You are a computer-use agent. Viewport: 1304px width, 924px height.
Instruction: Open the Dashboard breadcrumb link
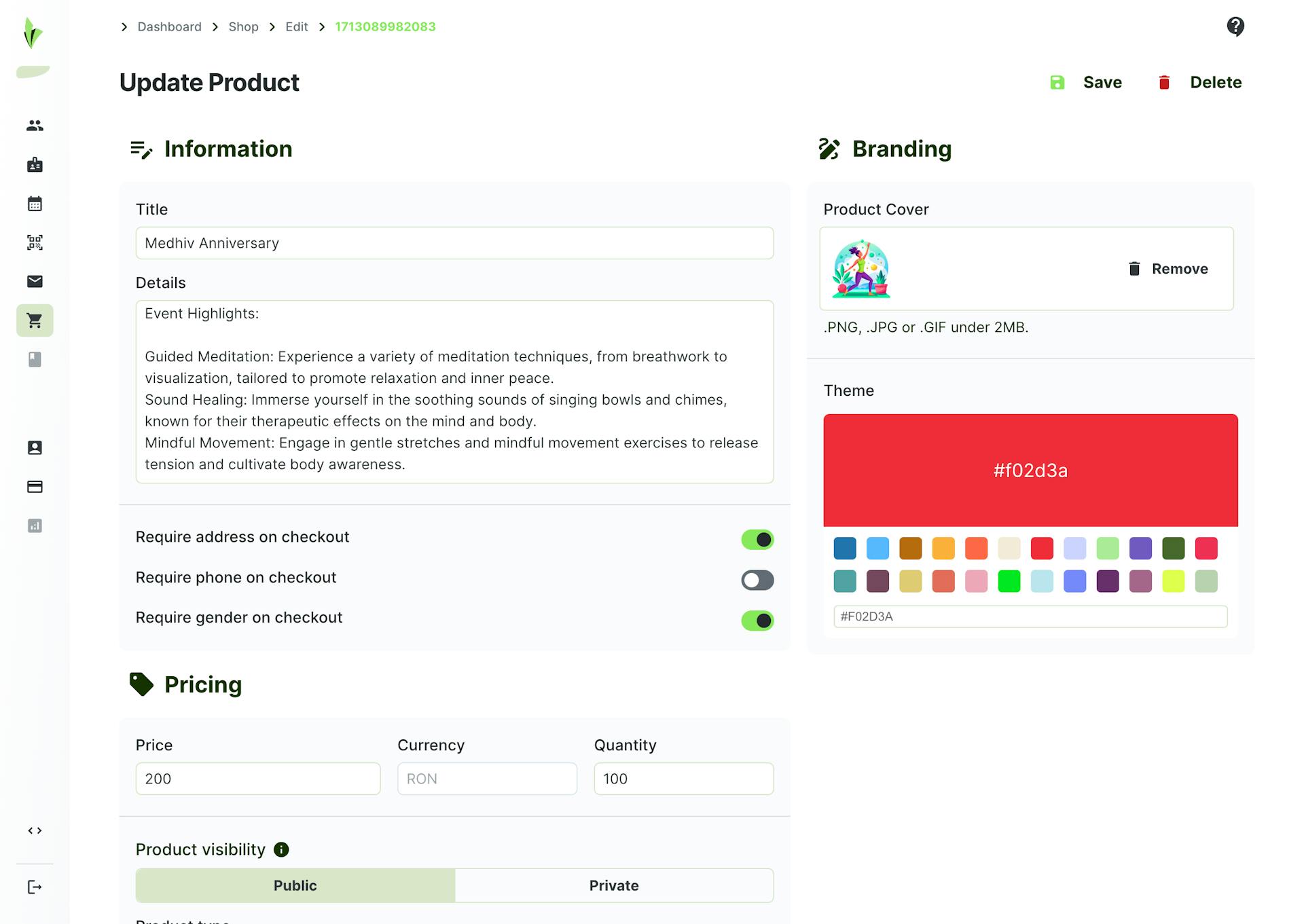tap(168, 26)
